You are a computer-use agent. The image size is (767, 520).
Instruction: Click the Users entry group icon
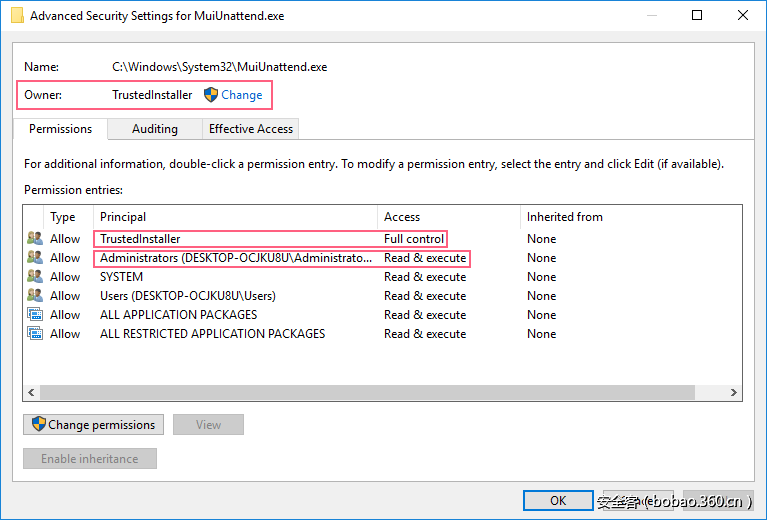click(35, 296)
